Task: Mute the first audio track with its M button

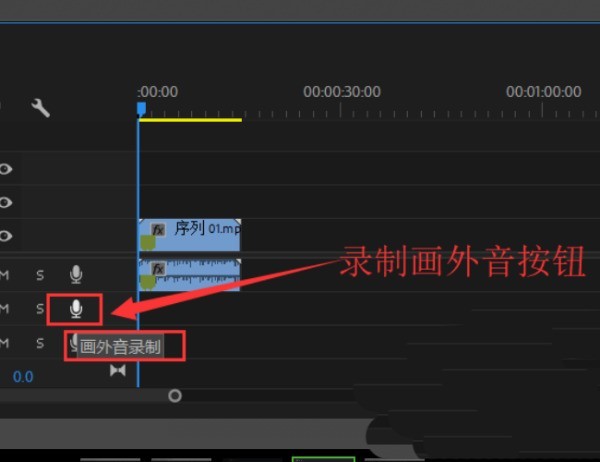Action: pos(5,275)
